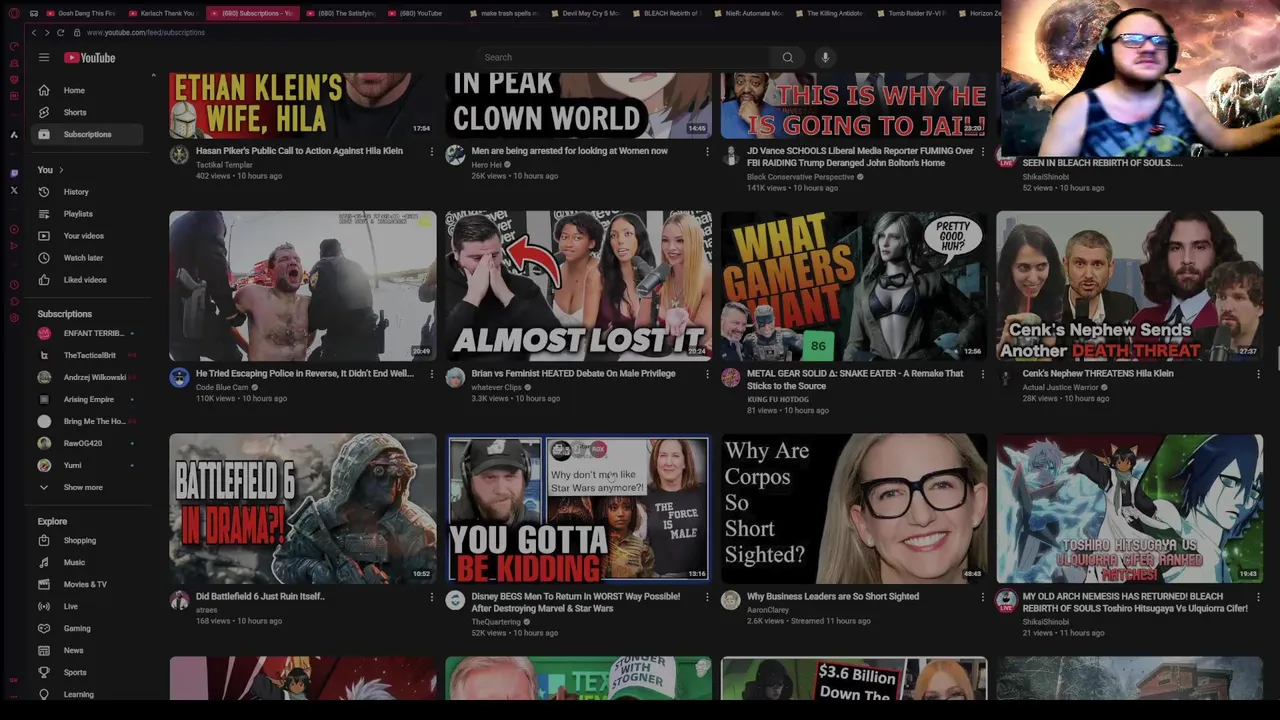Open options for Brian vs Feminist video
The height and width of the screenshot is (720, 1280).
point(707,375)
